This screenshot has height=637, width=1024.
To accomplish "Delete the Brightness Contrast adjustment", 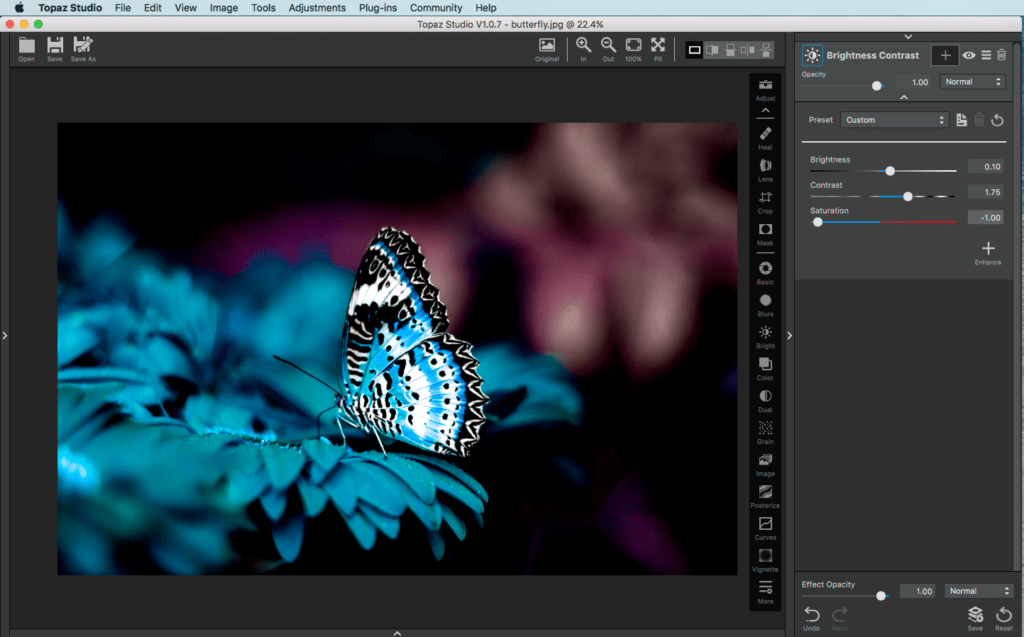I will coord(1002,56).
